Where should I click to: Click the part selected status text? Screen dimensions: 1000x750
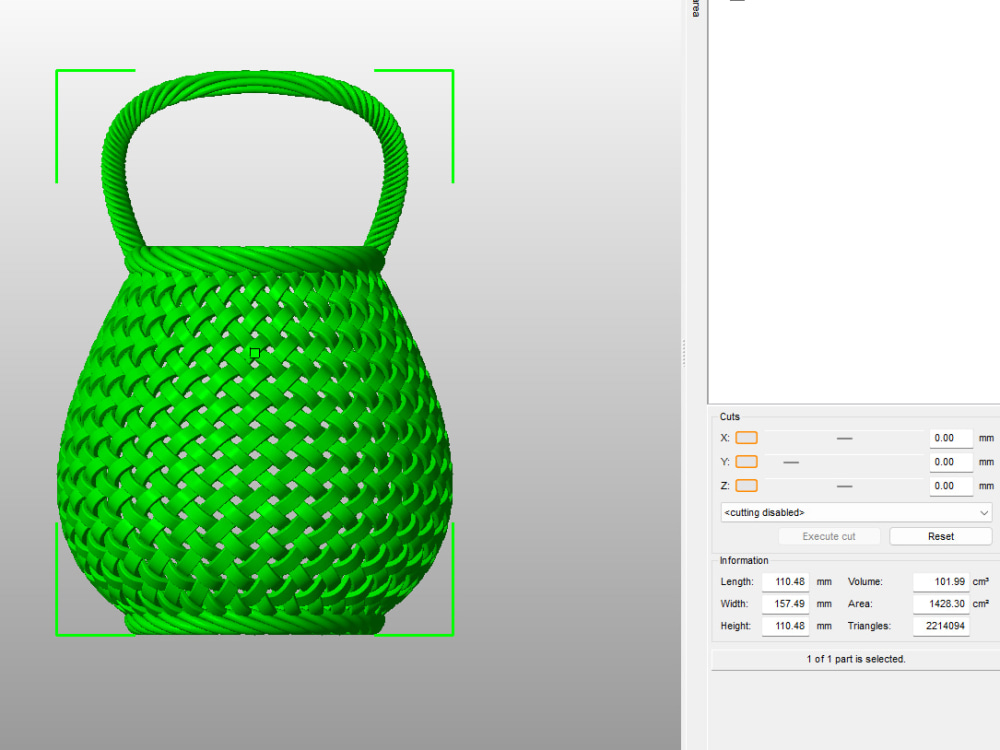856,659
